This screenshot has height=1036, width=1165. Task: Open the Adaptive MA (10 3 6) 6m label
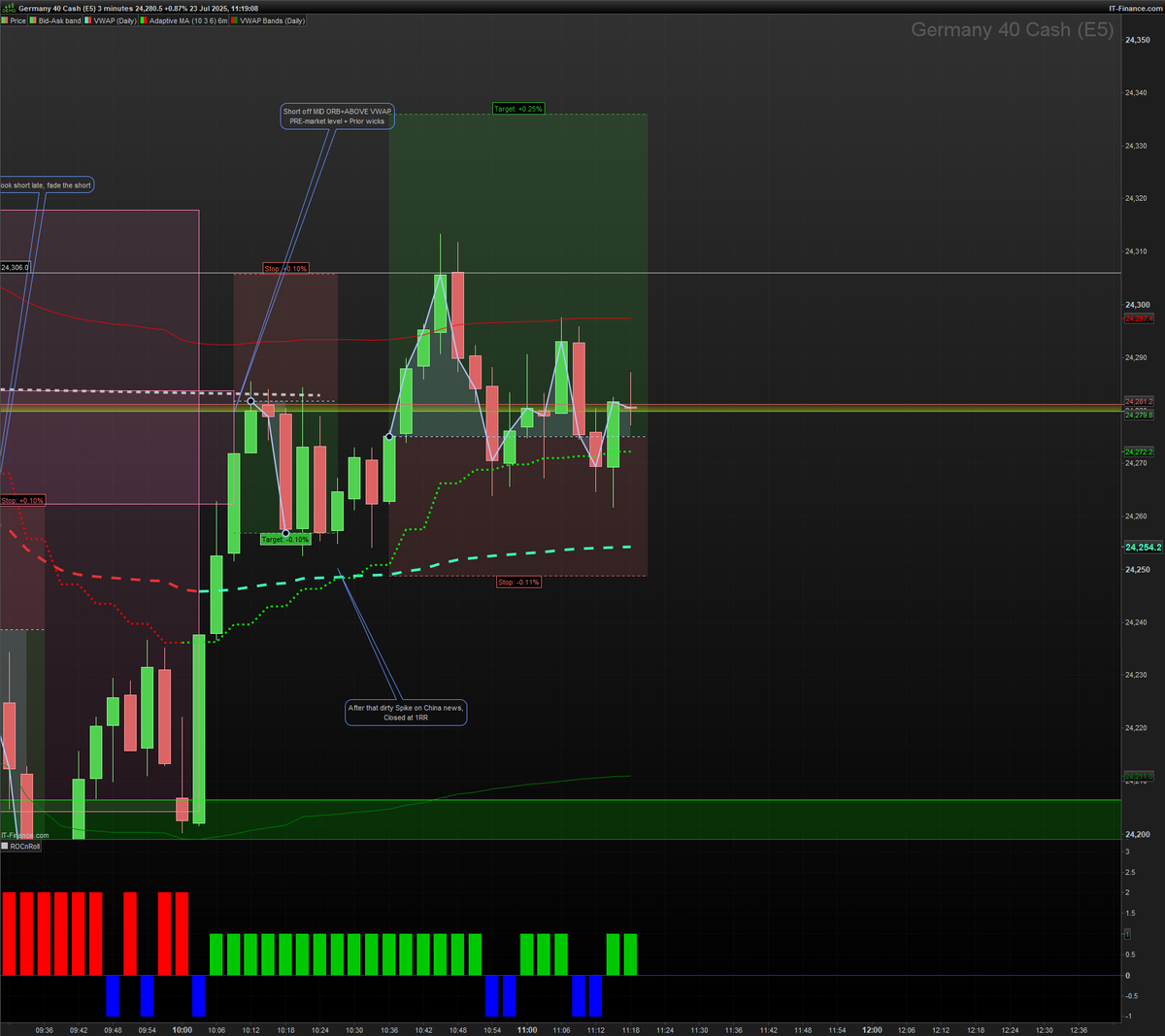click(185, 20)
